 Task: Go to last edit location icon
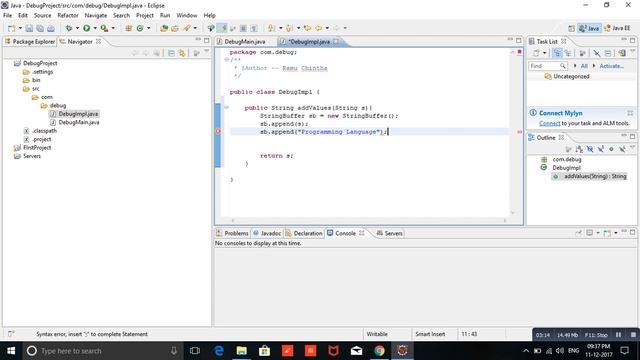[307, 28]
